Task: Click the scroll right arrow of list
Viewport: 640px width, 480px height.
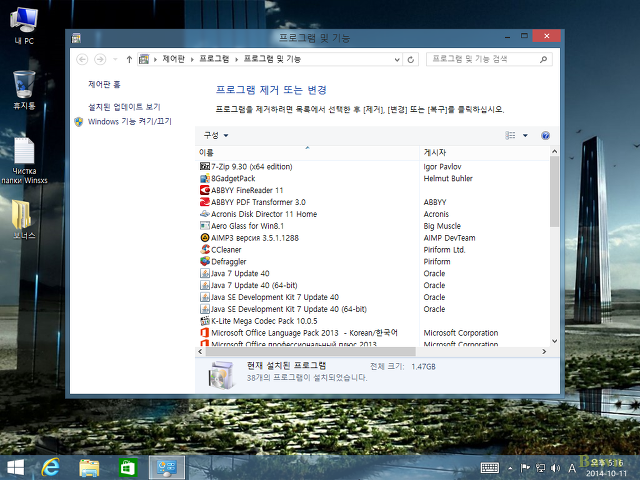Action: pos(544,351)
